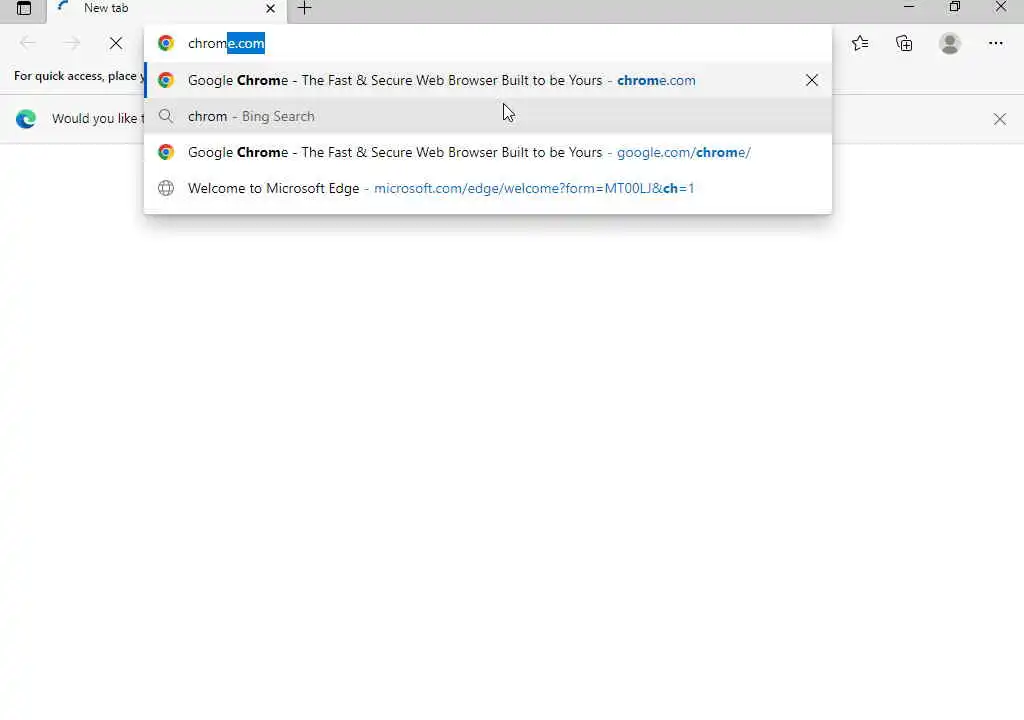1024x720 pixels.
Task: Click the search magnifier beside chrom
Action: pyautogui.click(x=166, y=116)
